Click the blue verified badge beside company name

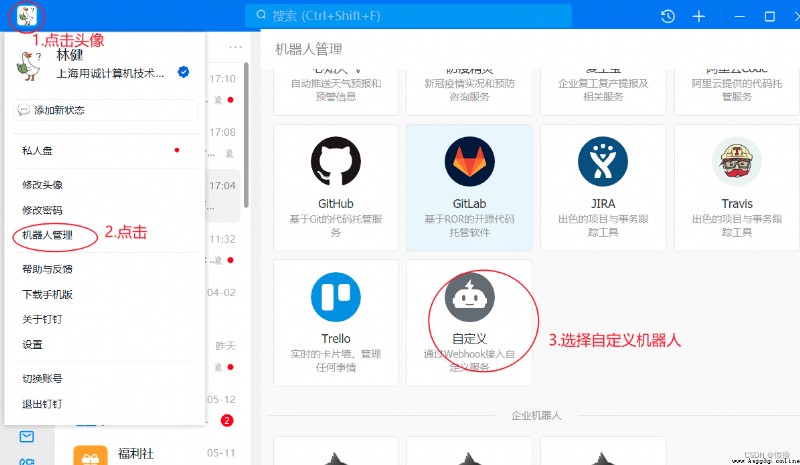(184, 72)
